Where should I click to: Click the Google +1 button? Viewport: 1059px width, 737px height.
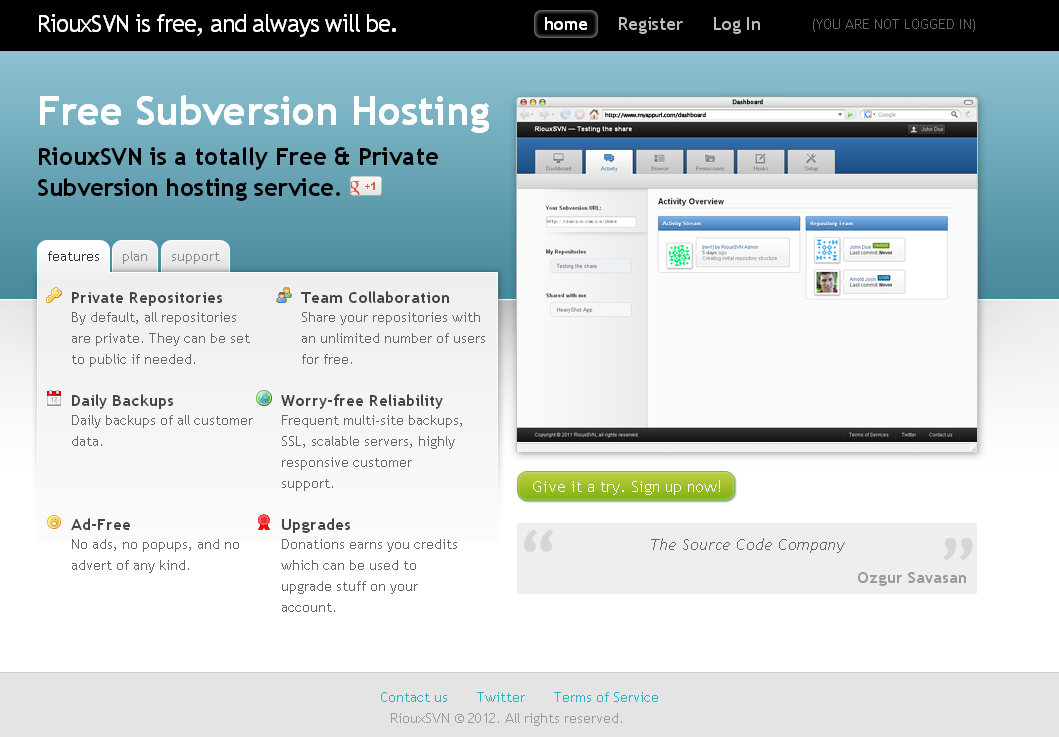point(365,186)
